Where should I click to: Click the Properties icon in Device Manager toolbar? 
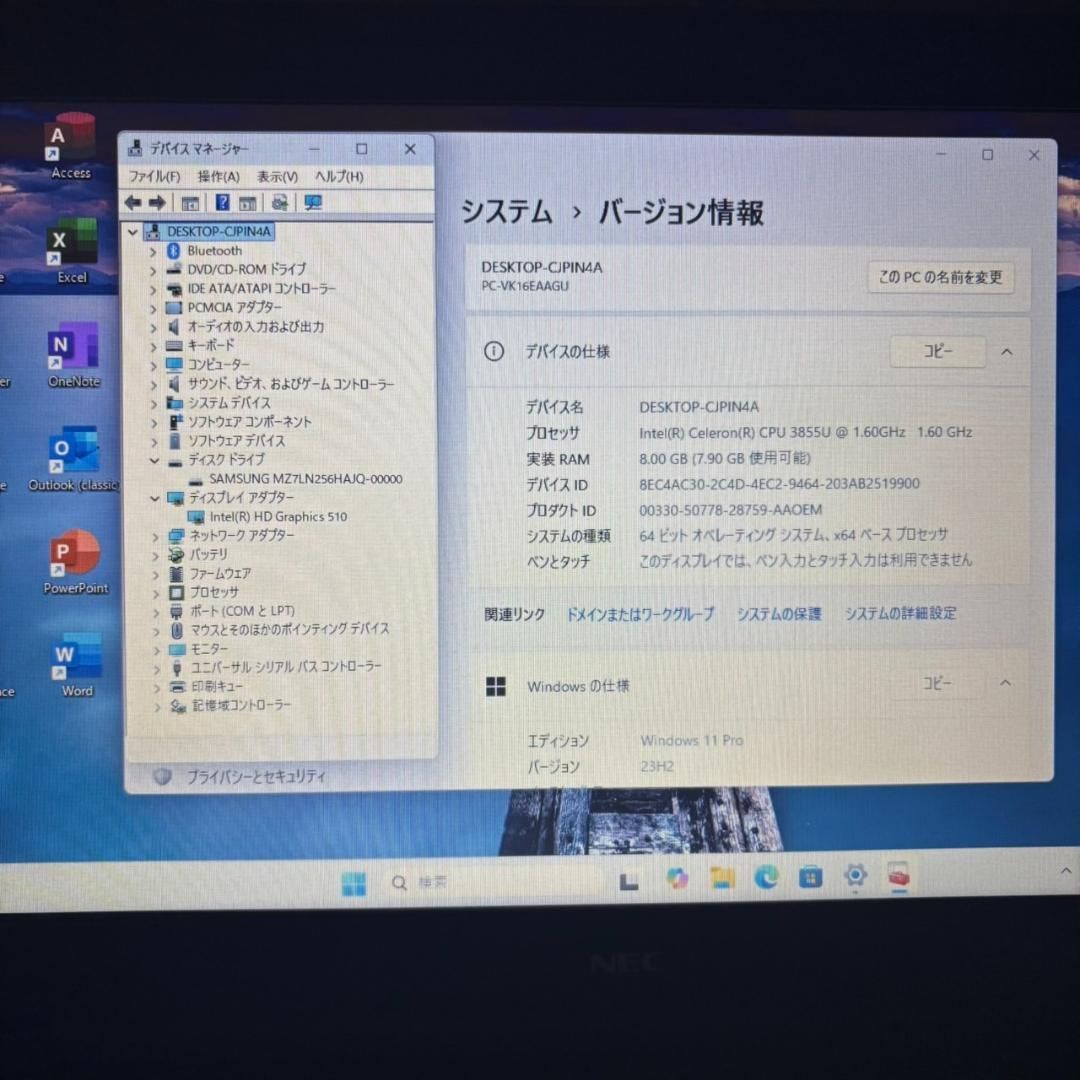(x=247, y=203)
